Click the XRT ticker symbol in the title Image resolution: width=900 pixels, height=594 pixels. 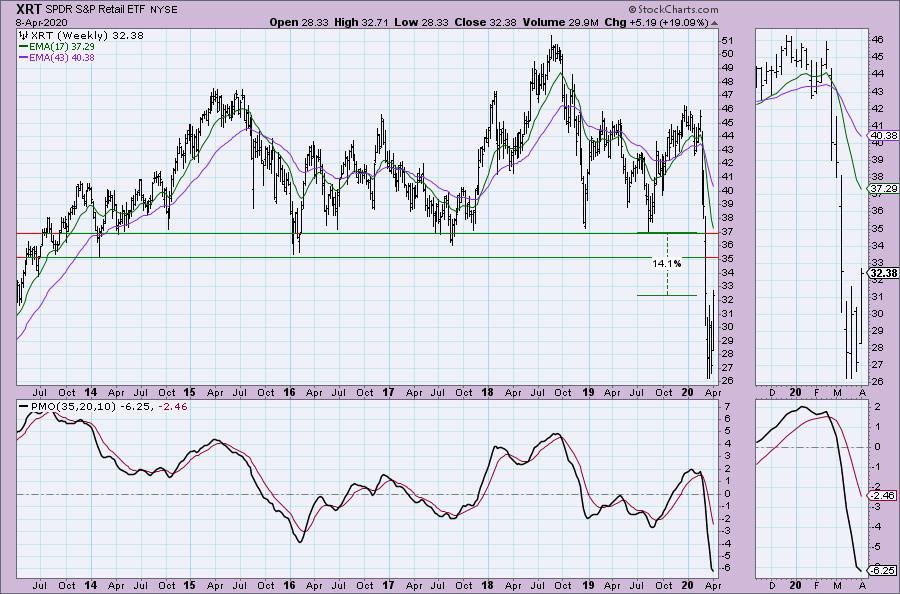(x=29, y=9)
